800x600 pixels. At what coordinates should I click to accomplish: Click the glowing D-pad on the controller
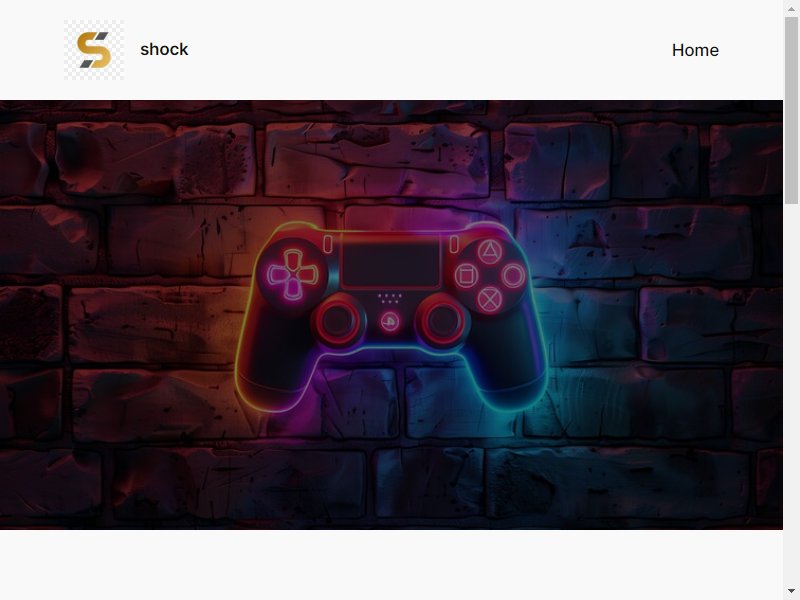coord(293,275)
